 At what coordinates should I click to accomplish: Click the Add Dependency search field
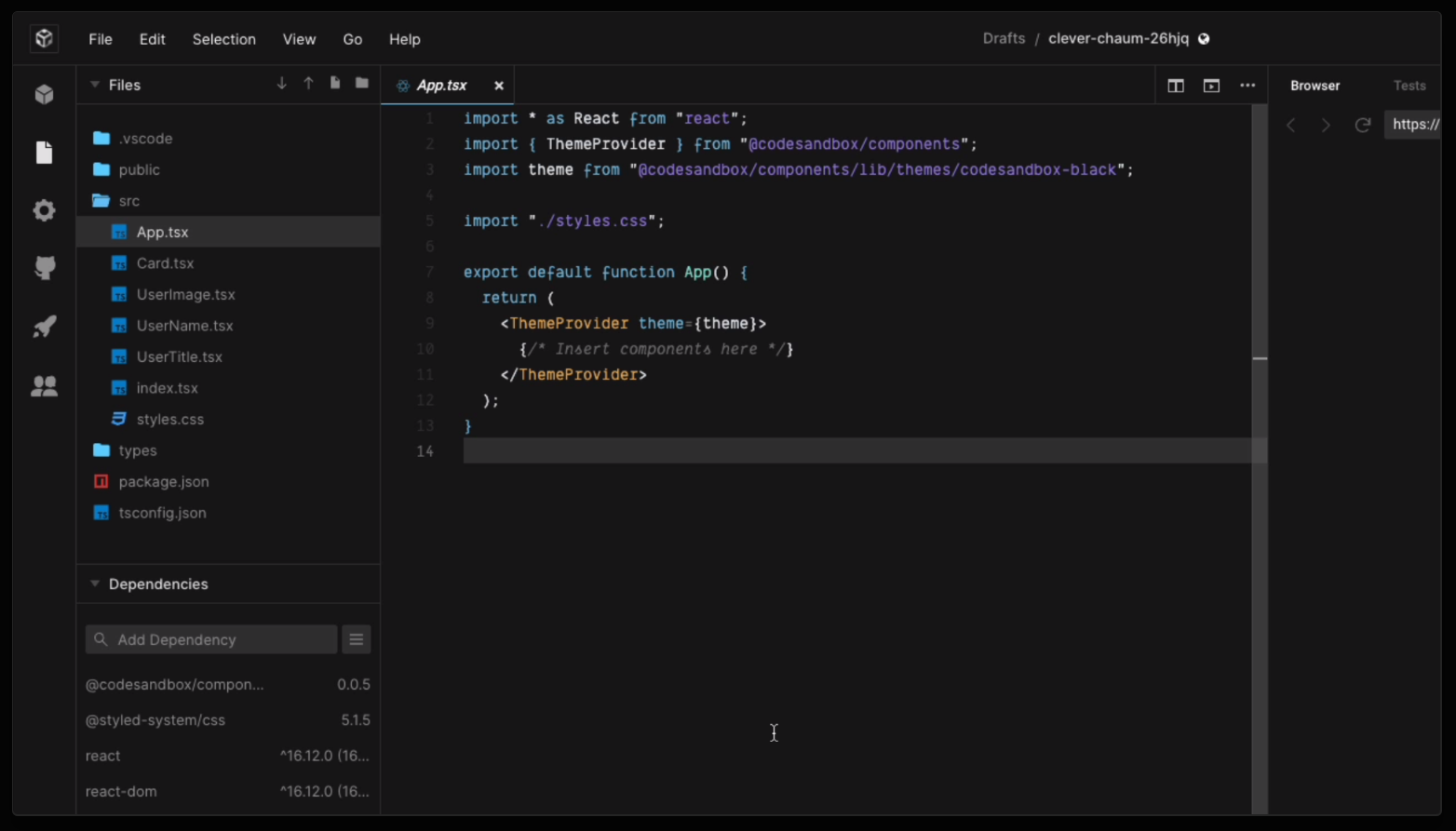[x=211, y=639]
